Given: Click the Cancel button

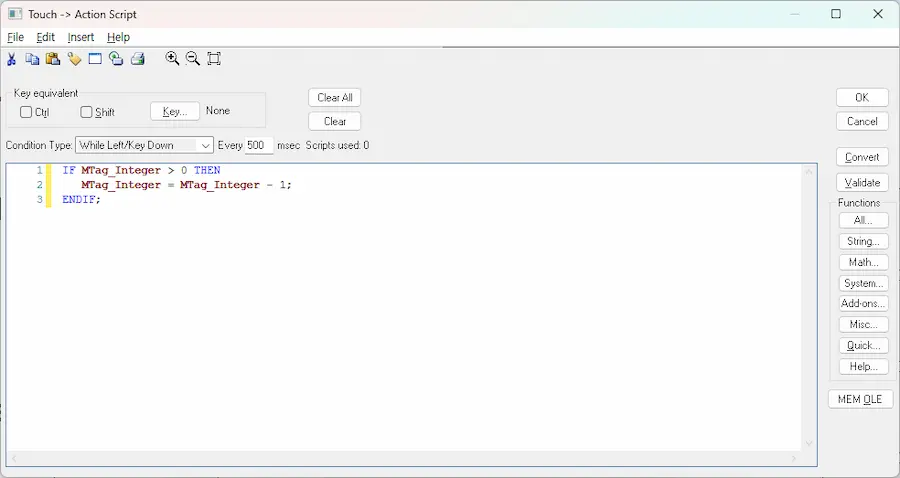Looking at the screenshot, I should tap(862, 122).
